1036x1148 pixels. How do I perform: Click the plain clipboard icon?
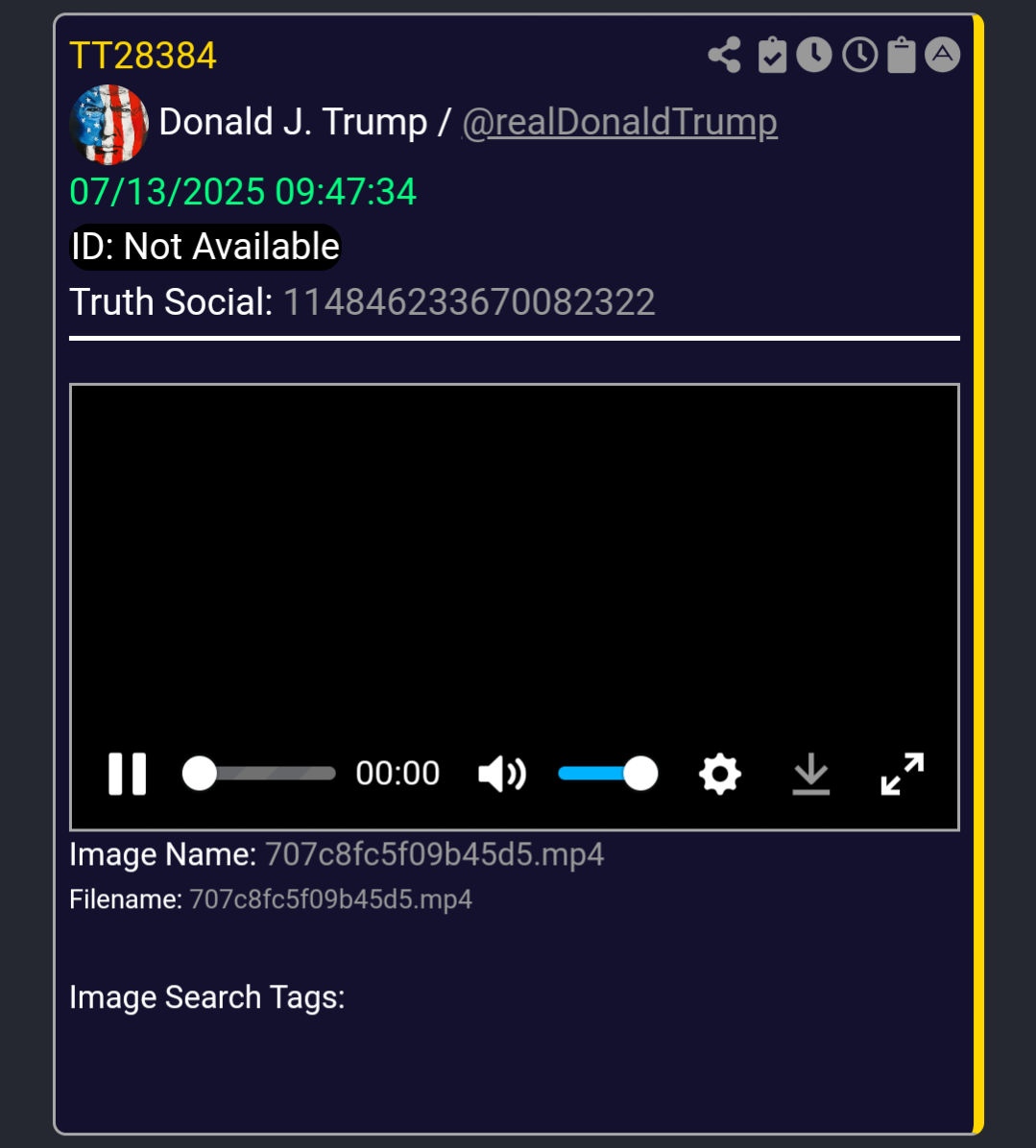coord(902,55)
